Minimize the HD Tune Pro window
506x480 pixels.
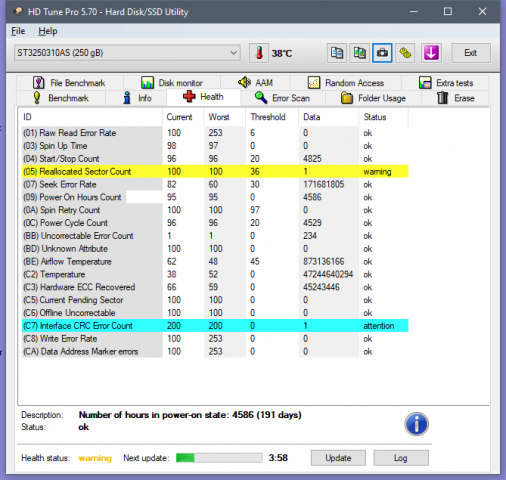(x=414, y=12)
